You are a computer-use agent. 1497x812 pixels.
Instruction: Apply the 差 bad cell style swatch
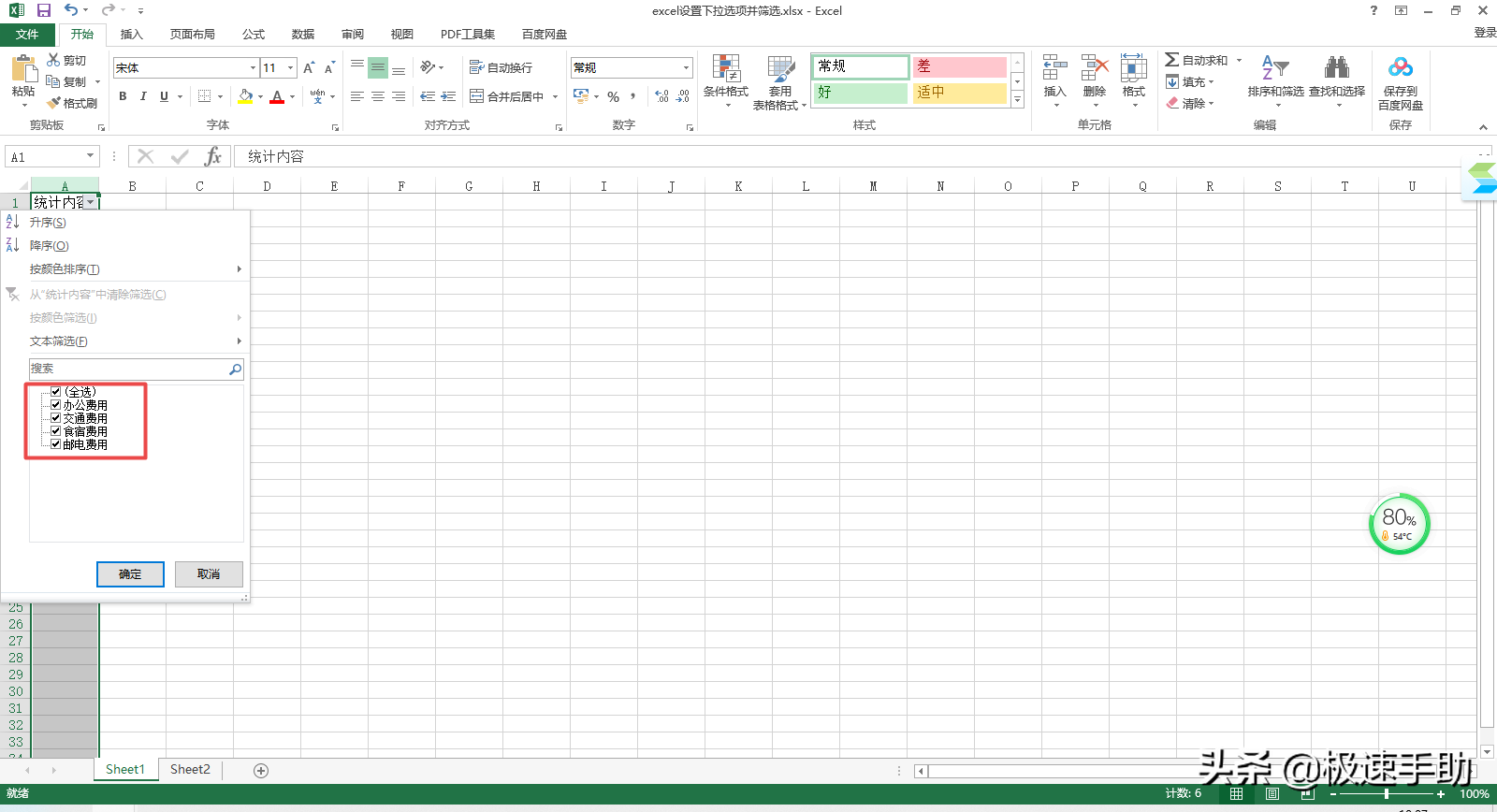[959, 66]
